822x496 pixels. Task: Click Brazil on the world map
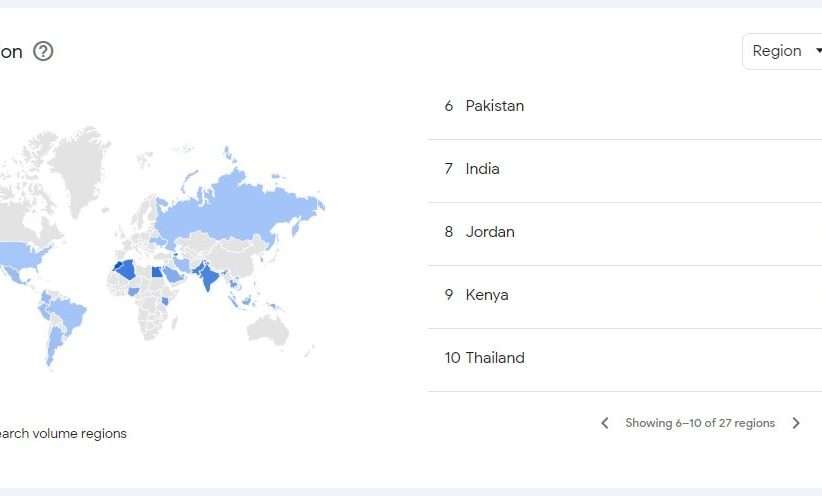point(68,313)
